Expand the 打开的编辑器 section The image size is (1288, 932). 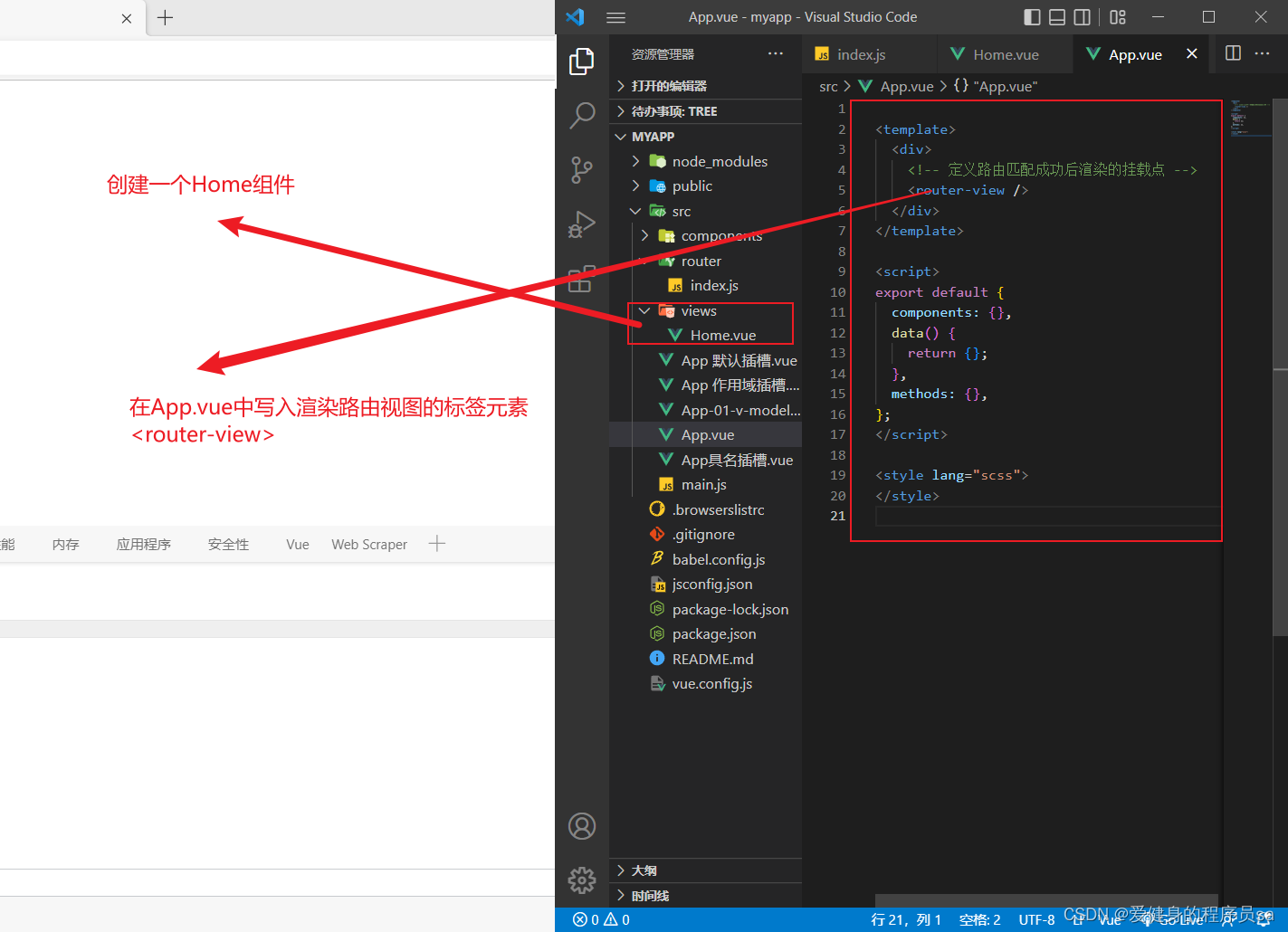[x=705, y=86]
